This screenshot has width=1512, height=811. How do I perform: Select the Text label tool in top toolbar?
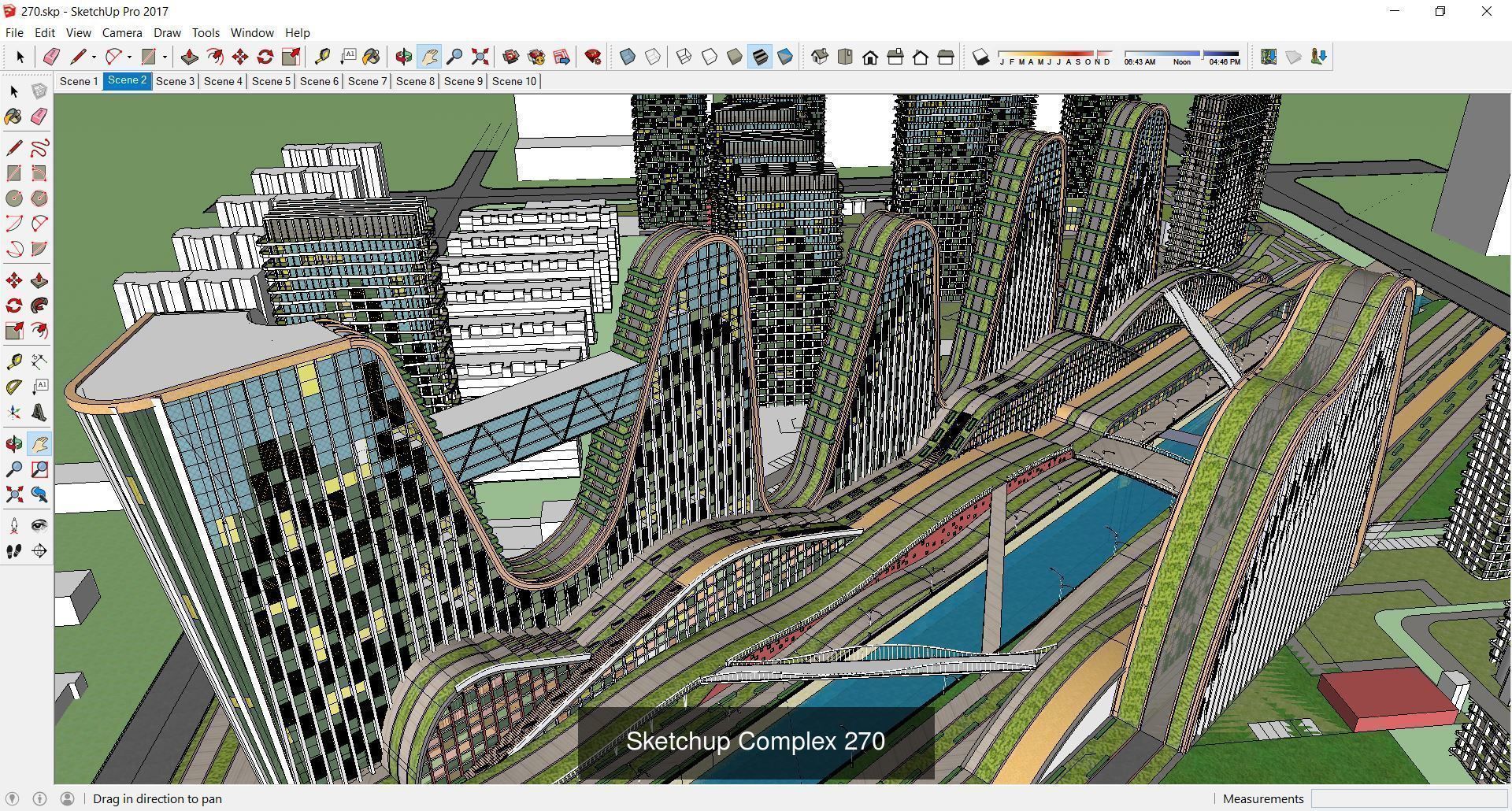pyautogui.click(x=347, y=57)
